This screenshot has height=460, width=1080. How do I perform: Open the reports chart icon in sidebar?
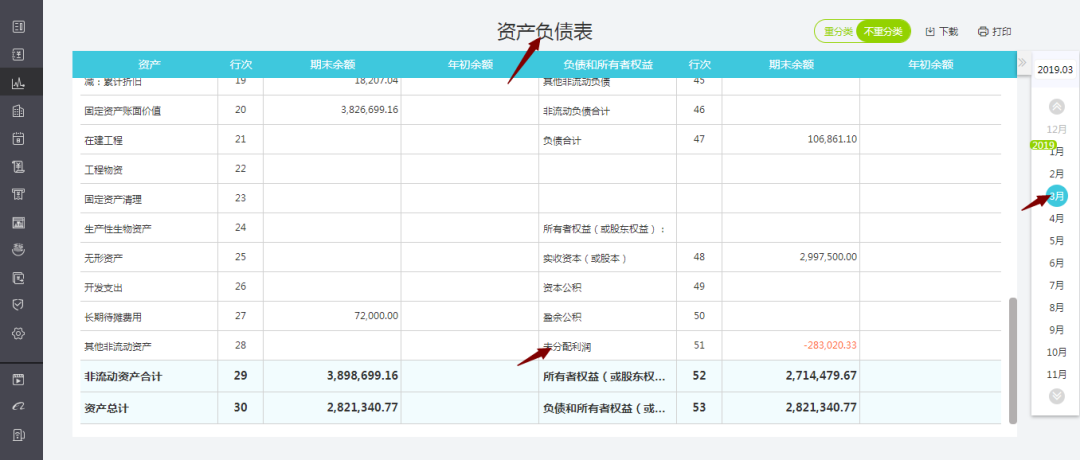coord(18,83)
